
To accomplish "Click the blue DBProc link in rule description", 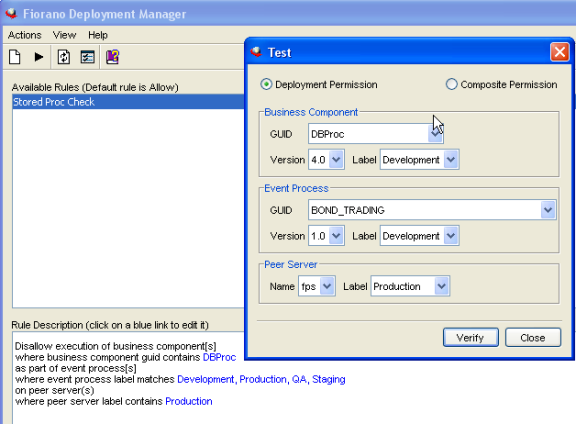I will (x=219, y=357).
